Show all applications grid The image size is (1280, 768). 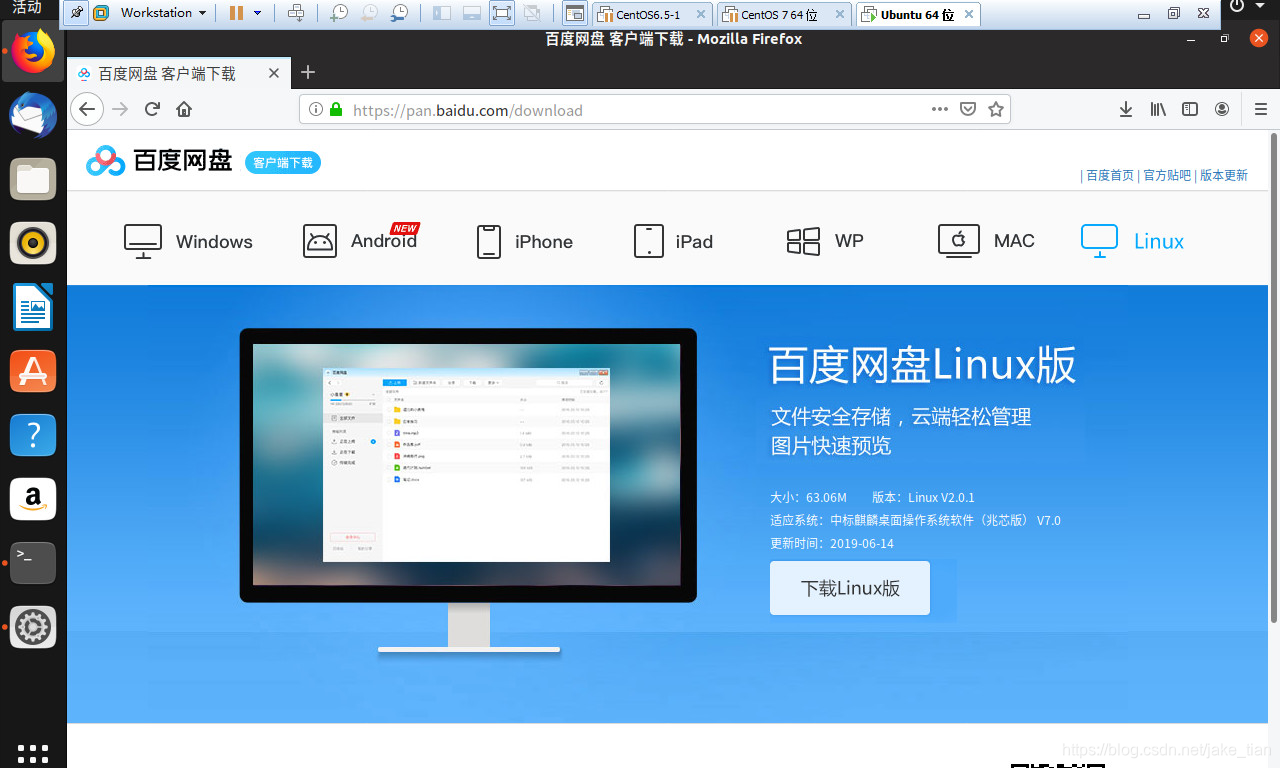33,752
